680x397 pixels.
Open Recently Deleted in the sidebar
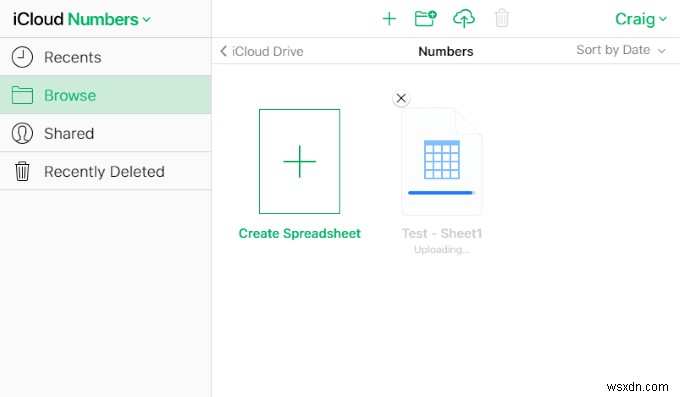coord(105,171)
